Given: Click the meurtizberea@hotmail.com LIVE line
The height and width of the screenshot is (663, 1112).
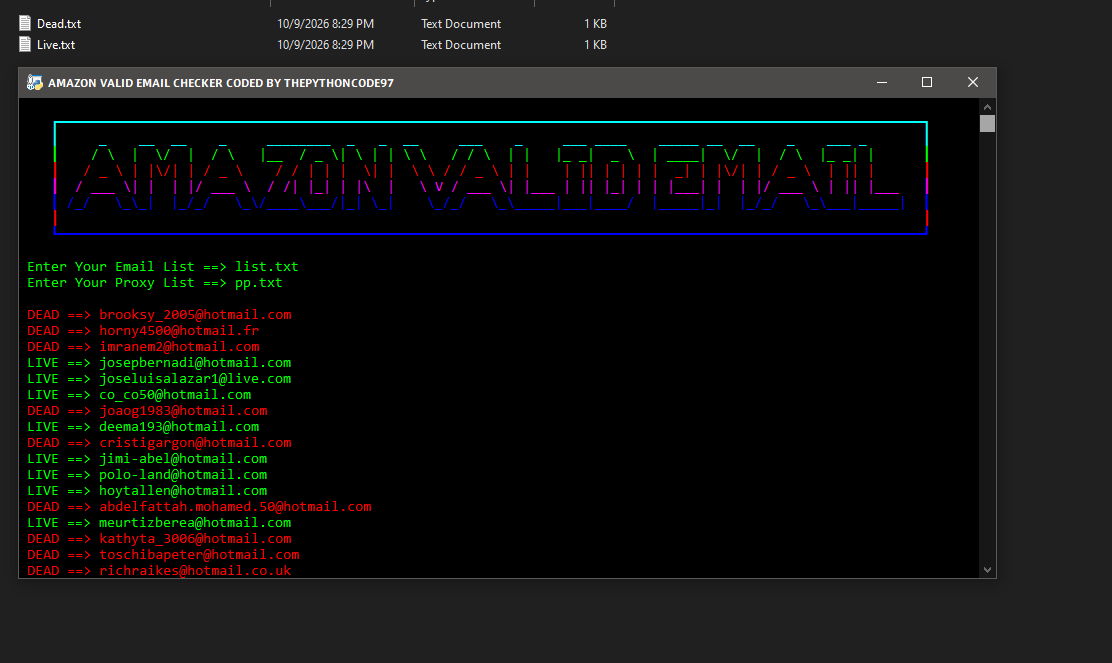Looking at the screenshot, I should pyautogui.click(x=160, y=523).
